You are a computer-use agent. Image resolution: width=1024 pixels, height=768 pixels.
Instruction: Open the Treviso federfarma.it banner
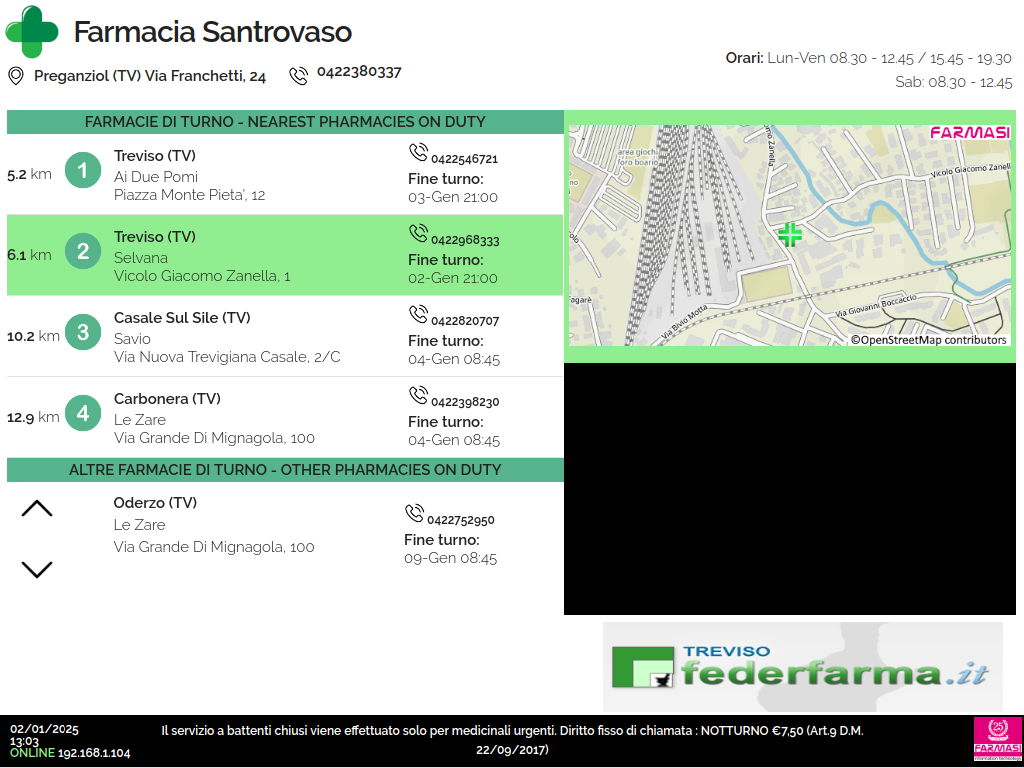pos(802,666)
